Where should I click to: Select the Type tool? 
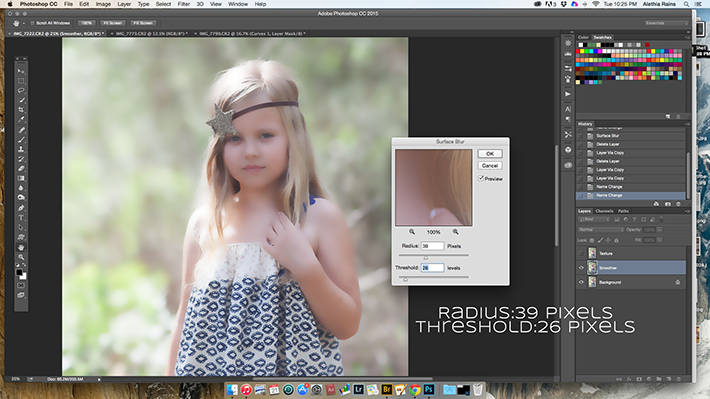21,218
